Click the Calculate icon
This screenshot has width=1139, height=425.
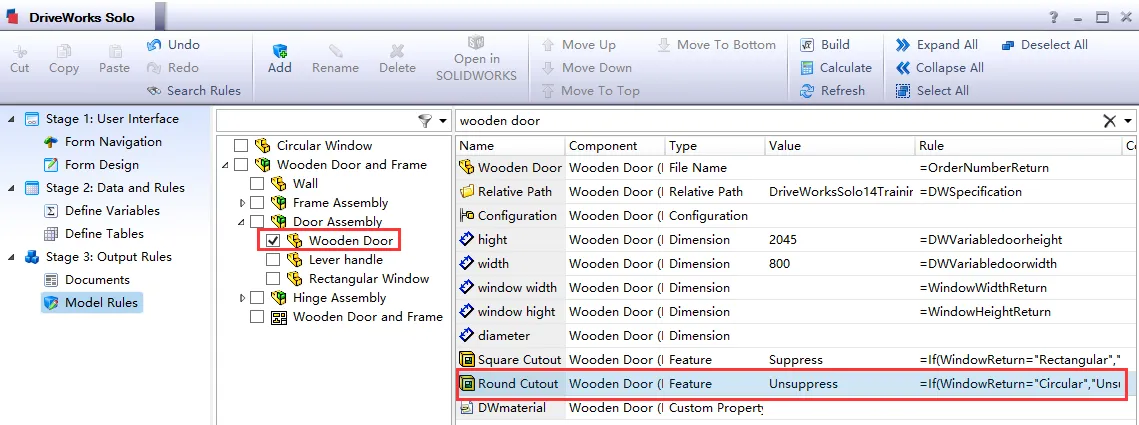(x=807, y=68)
